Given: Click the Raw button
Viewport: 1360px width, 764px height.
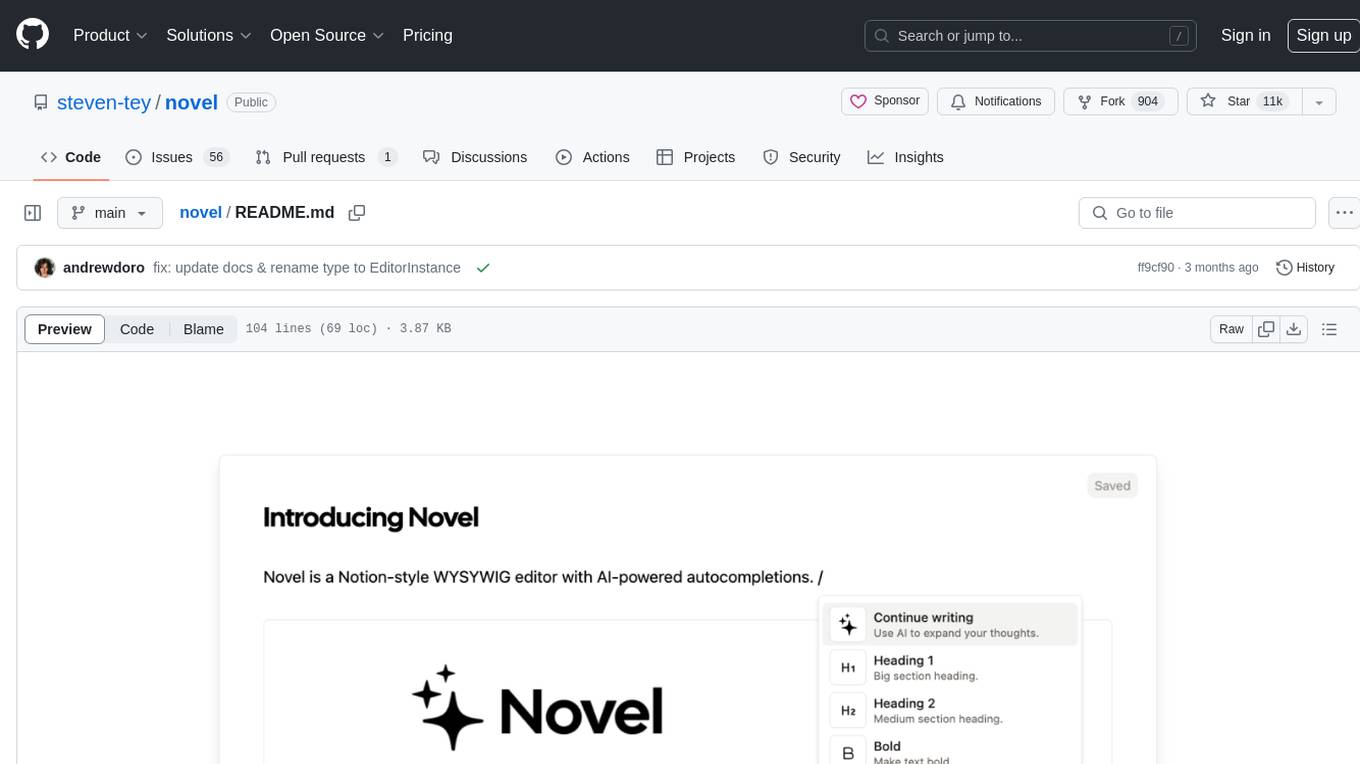Looking at the screenshot, I should point(1231,329).
